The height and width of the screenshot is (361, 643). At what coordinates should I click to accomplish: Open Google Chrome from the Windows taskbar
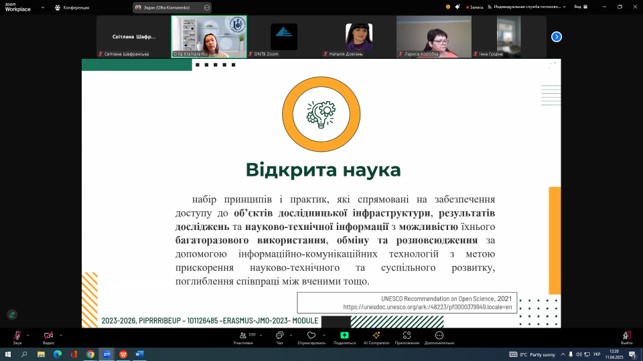[x=90, y=354]
